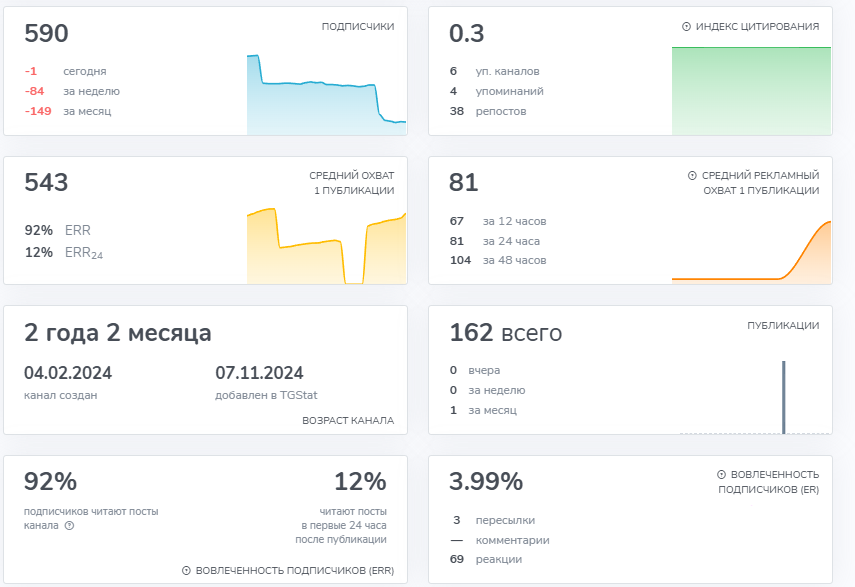
Task: Click the arrow icon beside ИНДЕКС ЦИТИРОВАНИЯ
Action: [686, 27]
